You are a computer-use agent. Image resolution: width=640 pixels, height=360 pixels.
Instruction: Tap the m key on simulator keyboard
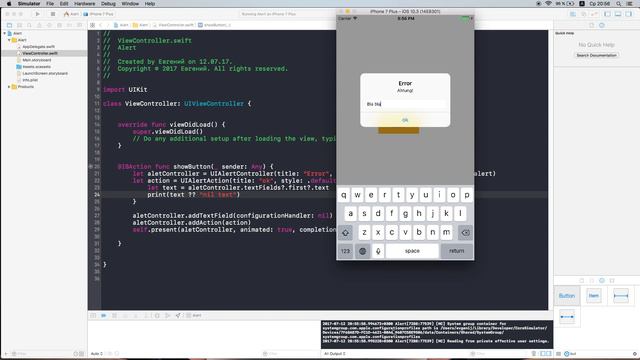pyautogui.click(x=446, y=232)
